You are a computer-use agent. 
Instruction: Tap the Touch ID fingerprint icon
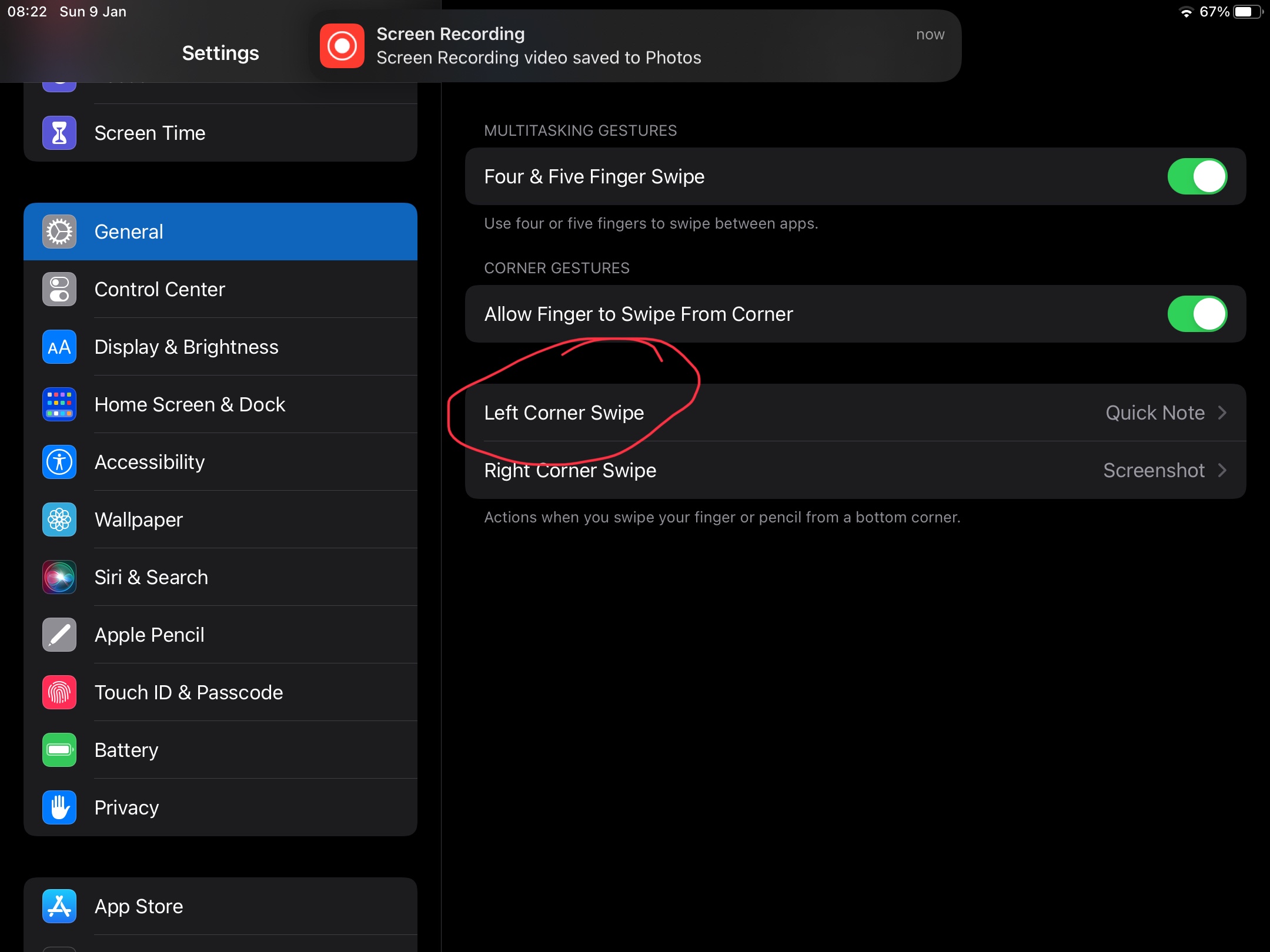[59, 693]
